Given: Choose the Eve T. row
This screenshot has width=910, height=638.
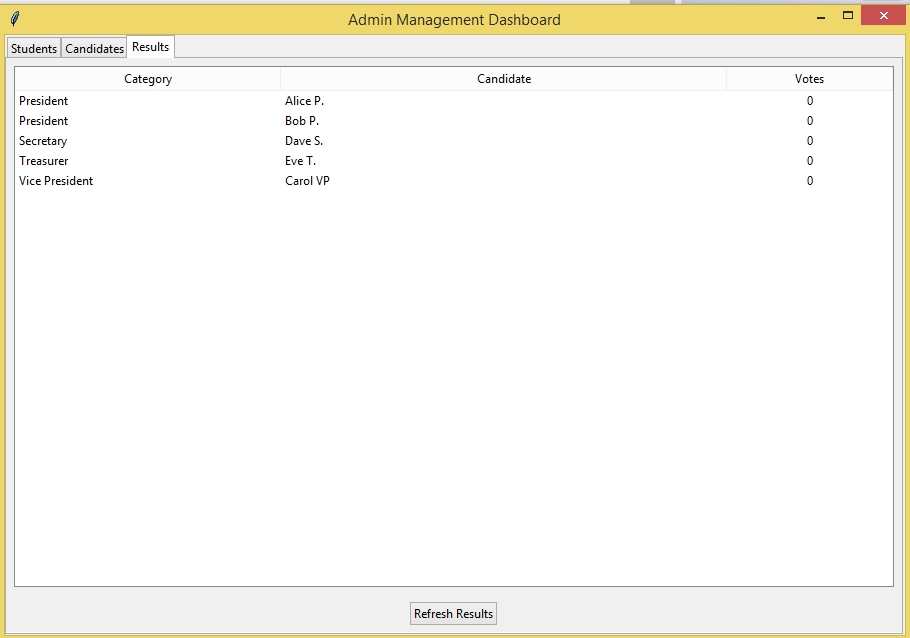Looking at the screenshot, I should pyautogui.click(x=300, y=161).
